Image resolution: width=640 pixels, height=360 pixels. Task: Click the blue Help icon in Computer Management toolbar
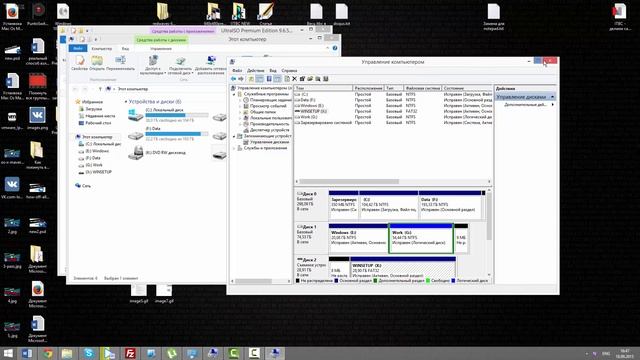[269, 79]
